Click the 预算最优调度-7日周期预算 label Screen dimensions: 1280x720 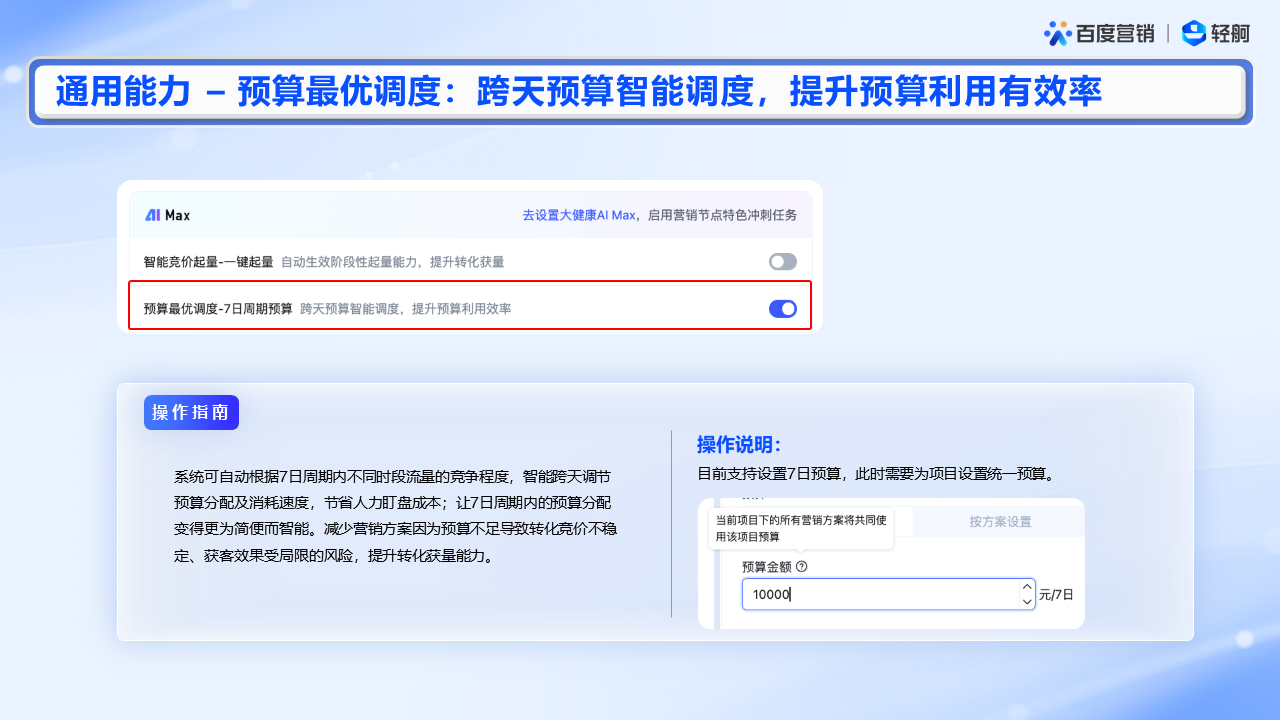[x=218, y=309]
